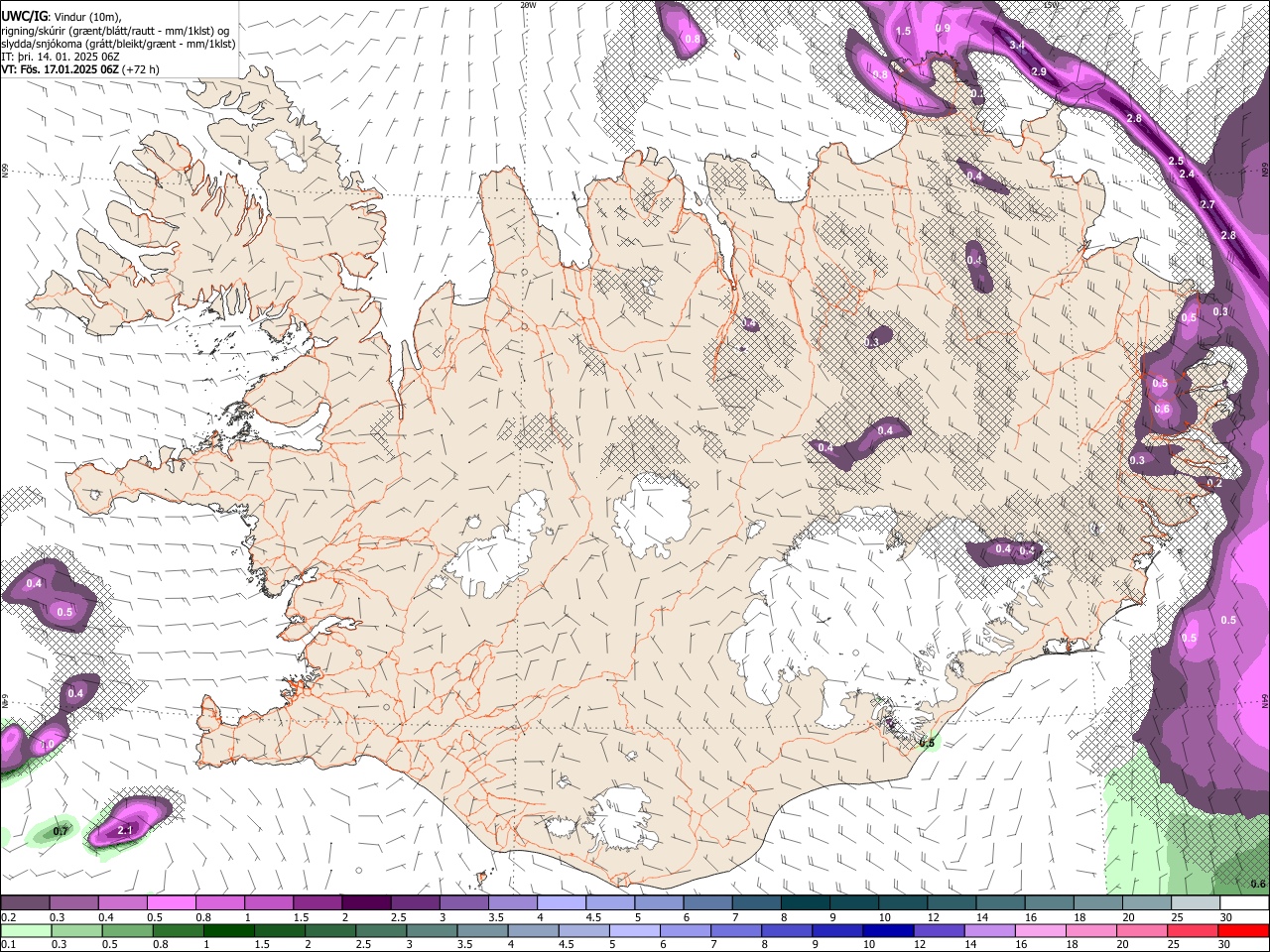
Task: Select the 'rigning/skúrir (grænt/blátt/rautt' header line
Action: pyautogui.click(x=117, y=30)
